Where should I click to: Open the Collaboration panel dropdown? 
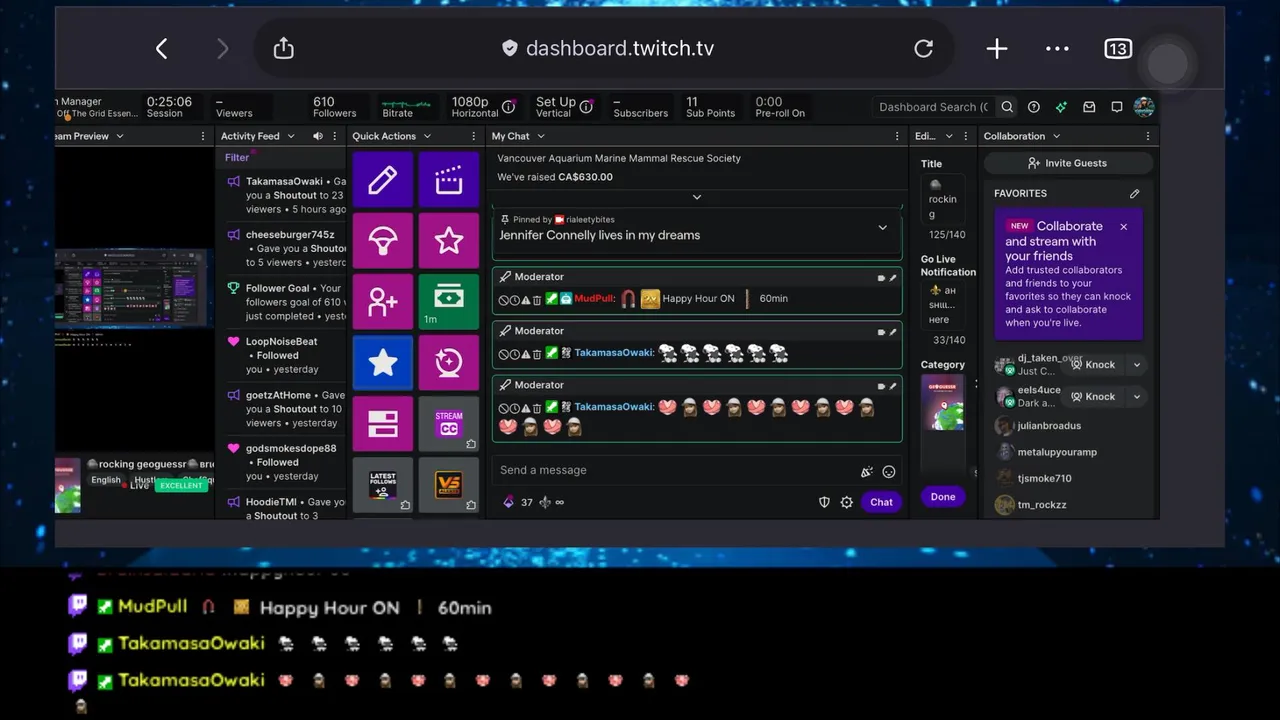(1056, 136)
